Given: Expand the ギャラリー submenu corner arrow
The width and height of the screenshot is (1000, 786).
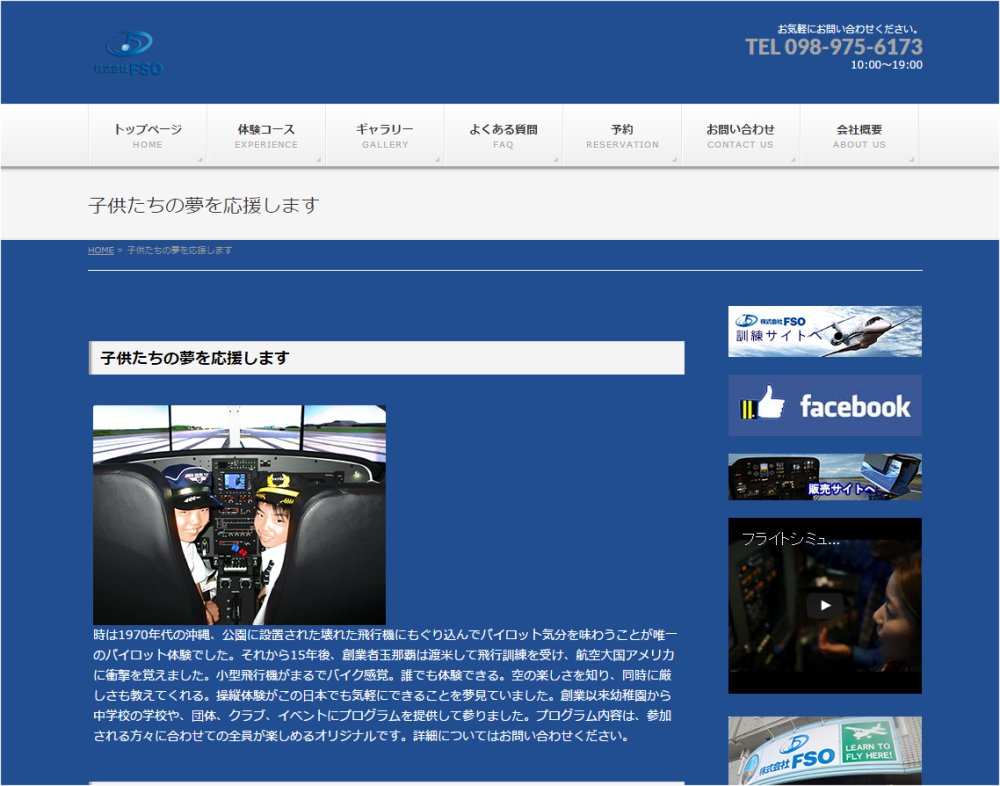Looking at the screenshot, I should 439,160.
